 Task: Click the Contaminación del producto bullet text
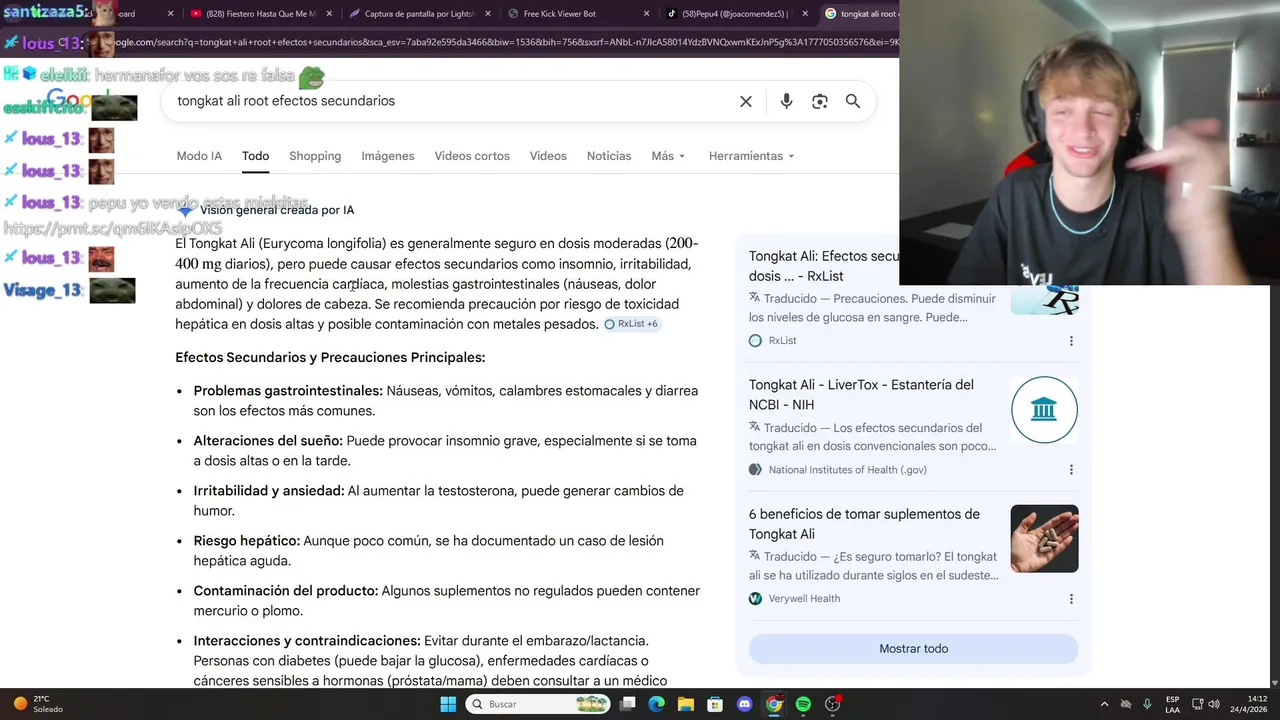(x=447, y=601)
